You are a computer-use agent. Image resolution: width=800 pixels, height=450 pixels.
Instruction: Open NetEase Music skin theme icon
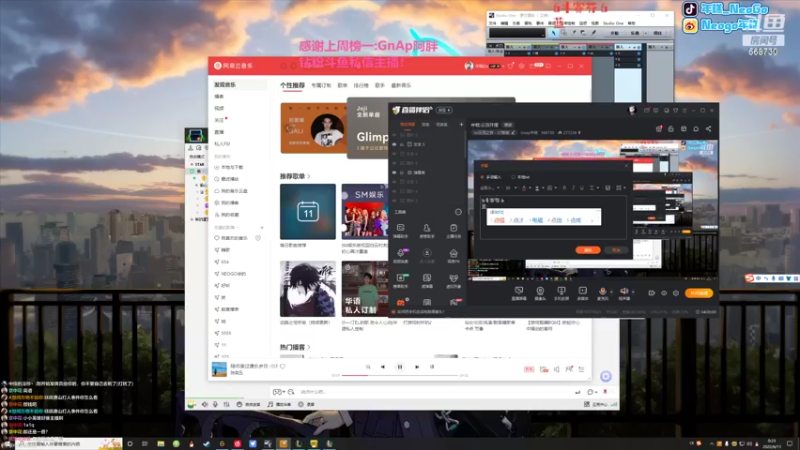[511, 66]
